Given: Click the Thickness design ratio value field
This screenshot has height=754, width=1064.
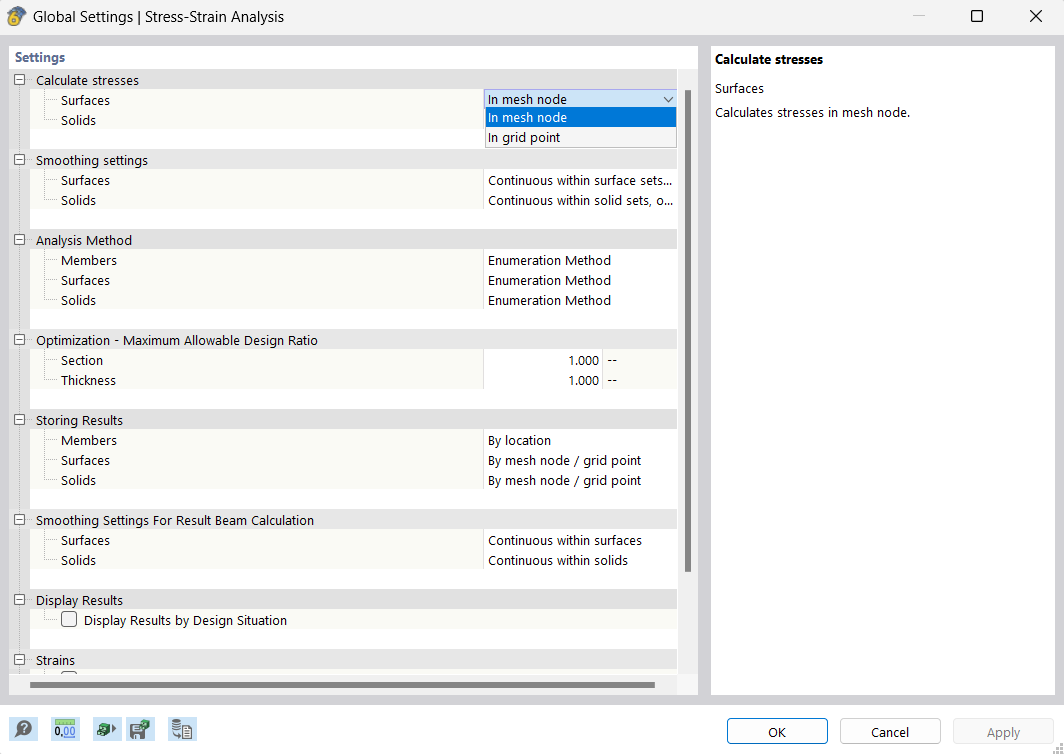Looking at the screenshot, I should [543, 380].
